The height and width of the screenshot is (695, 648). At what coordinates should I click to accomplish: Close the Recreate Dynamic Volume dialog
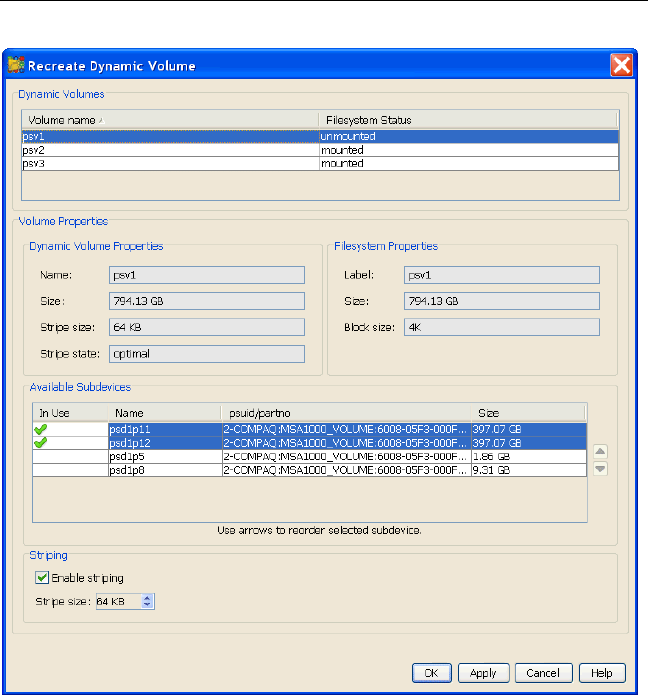[621, 66]
